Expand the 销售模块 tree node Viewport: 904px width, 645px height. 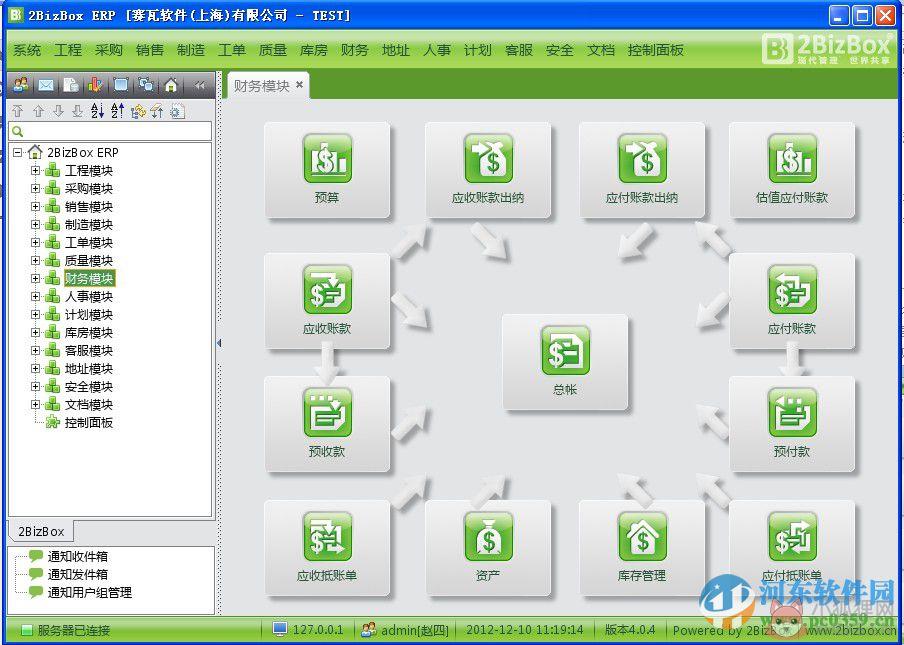pos(35,206)
